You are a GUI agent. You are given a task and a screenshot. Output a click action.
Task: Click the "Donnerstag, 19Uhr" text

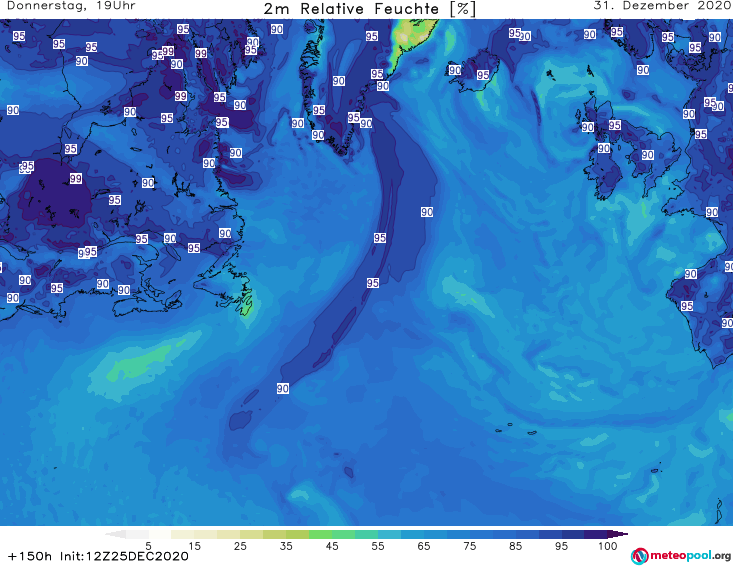tap(71, 6)
